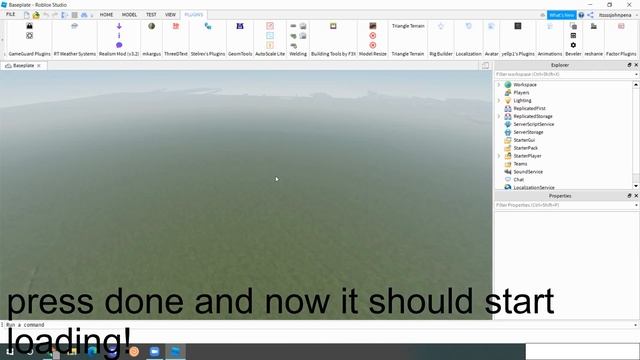Screen dimensions: 640x360
Task: Open the GeomTools plugin icon
Action: (240, 26)
